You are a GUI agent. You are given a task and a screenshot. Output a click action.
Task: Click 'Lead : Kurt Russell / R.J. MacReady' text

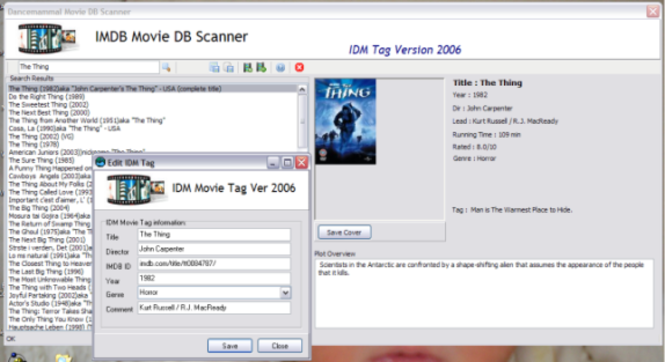click(505, 121)
